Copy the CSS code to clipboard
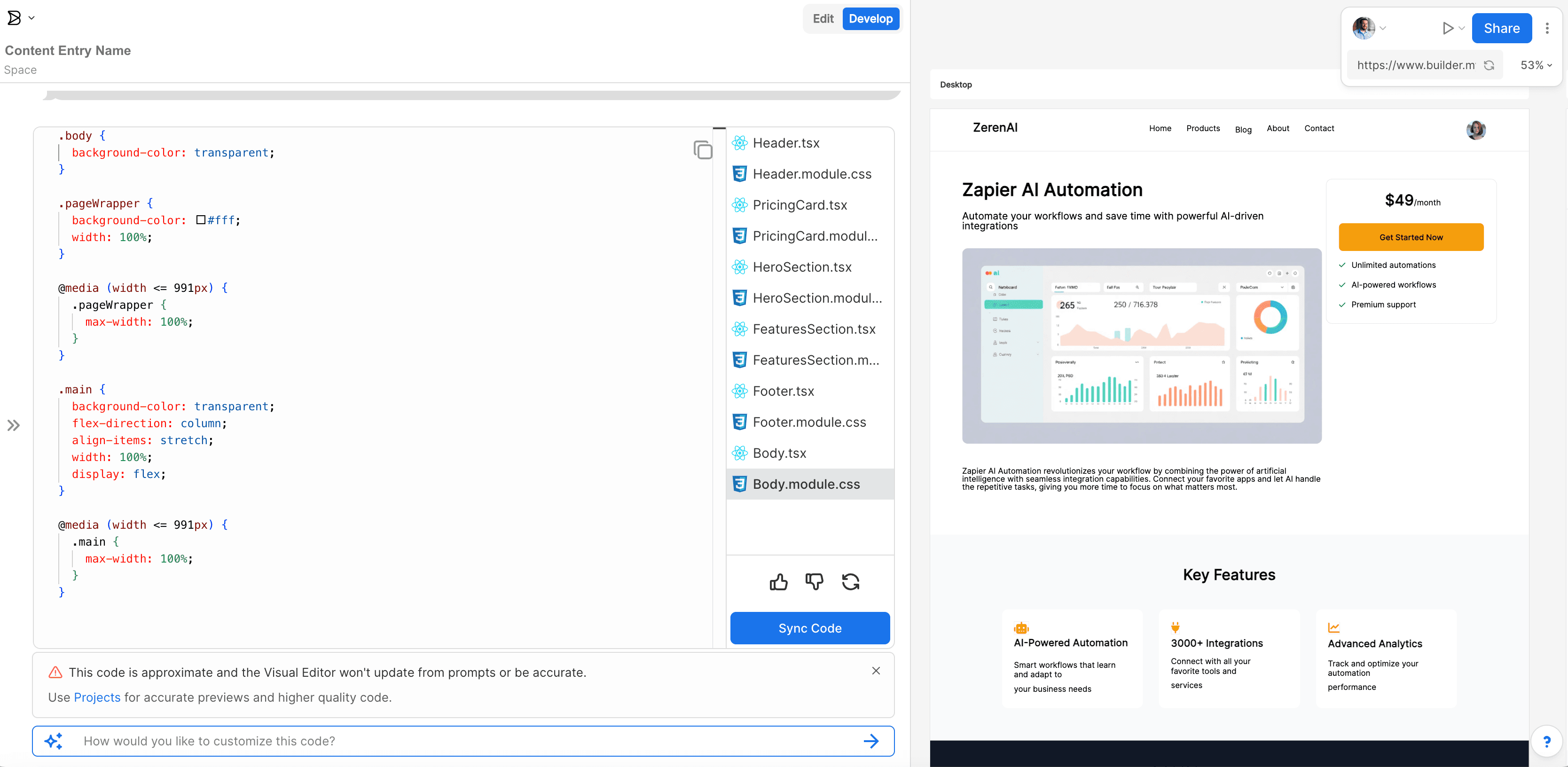This screenshot has width=1568, height=767. [x=702, y=150]
